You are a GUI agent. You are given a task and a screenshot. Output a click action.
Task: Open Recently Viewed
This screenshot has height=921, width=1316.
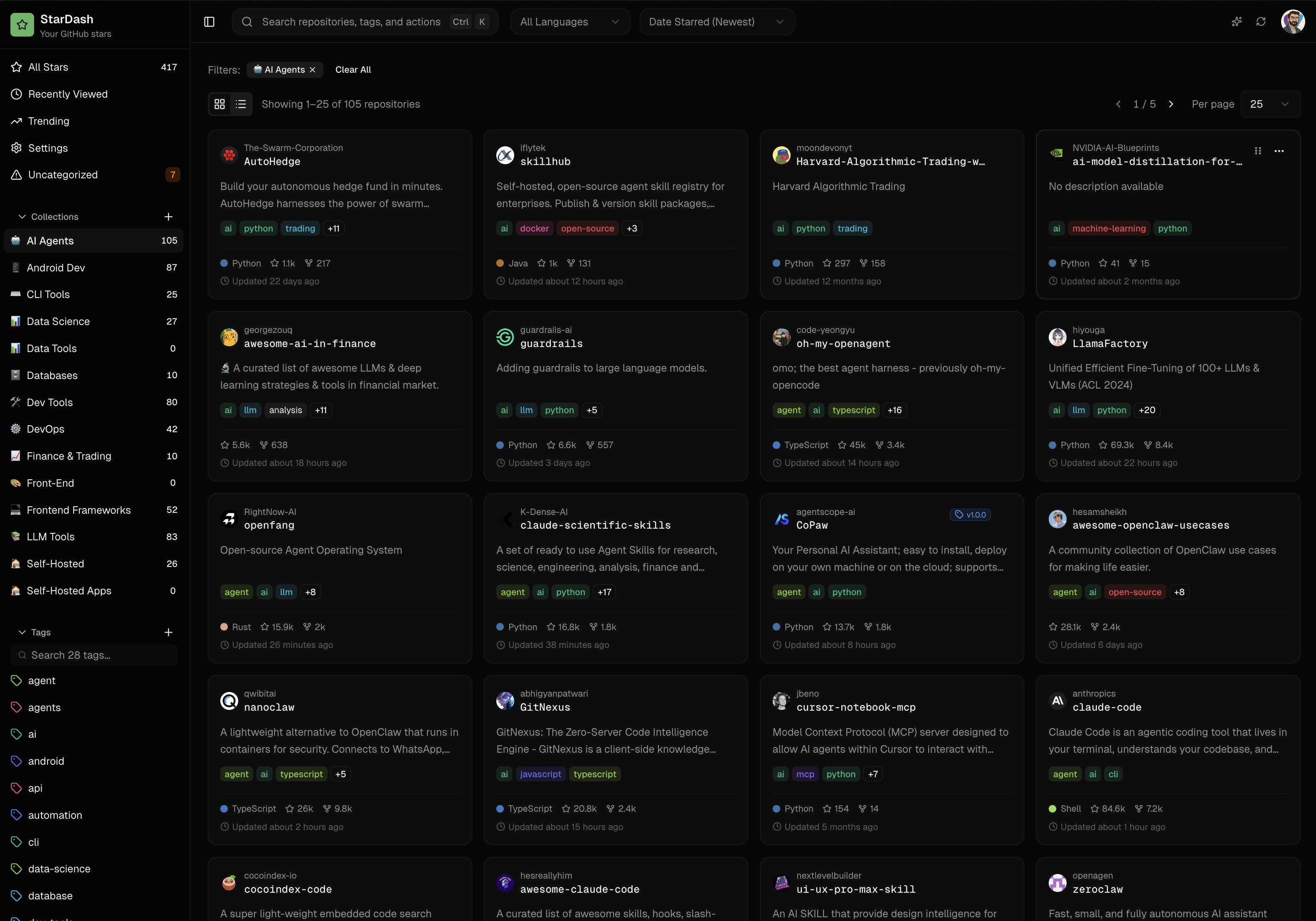click(94, 94)
